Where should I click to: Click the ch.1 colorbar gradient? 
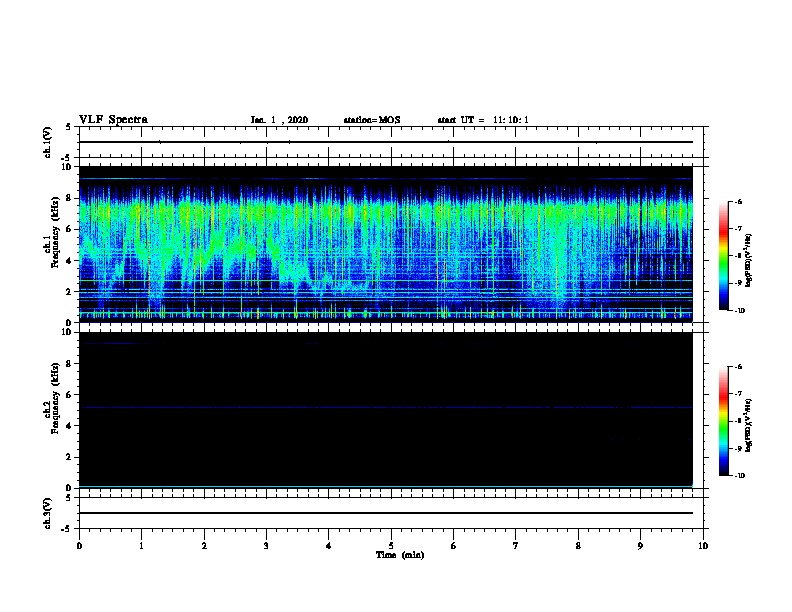pos(723,256)
